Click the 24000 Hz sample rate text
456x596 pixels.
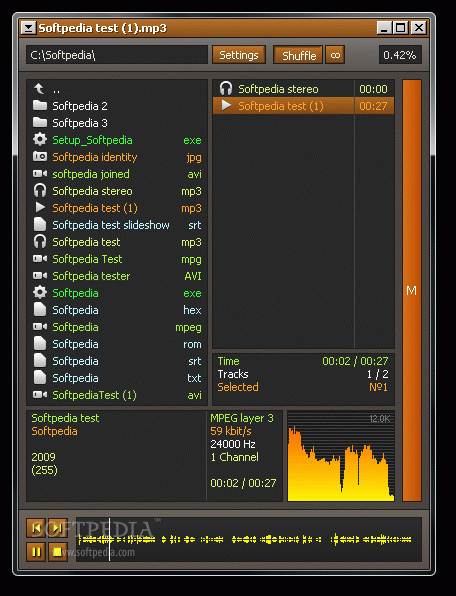(233, 444)
